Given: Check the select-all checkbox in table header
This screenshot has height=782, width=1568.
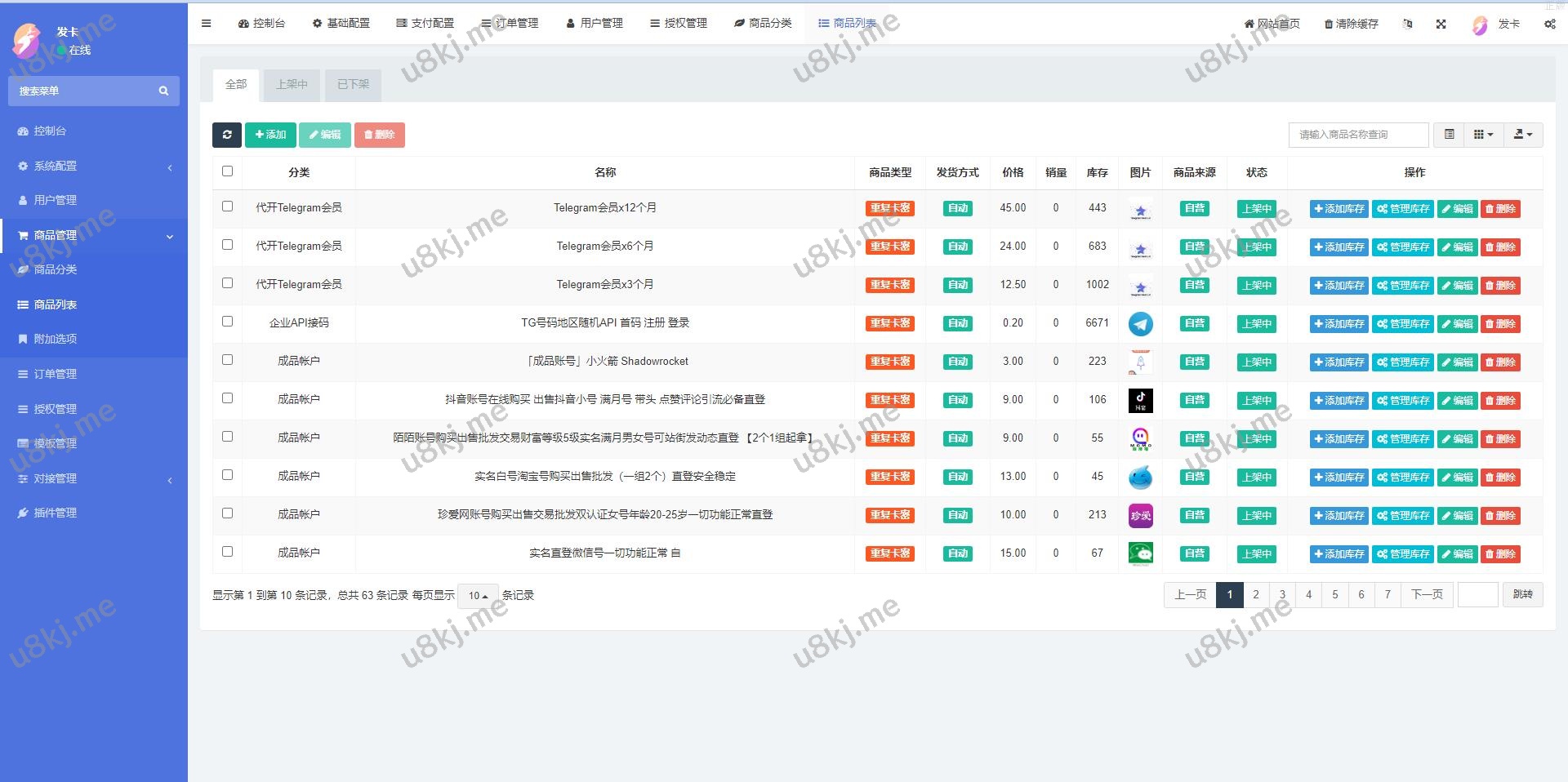Looking at the screenshot, I should coord(227,171).
